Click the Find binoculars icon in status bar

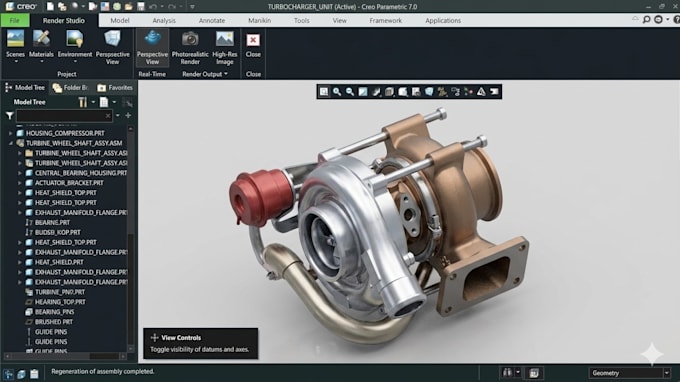(x=507, y=373)
